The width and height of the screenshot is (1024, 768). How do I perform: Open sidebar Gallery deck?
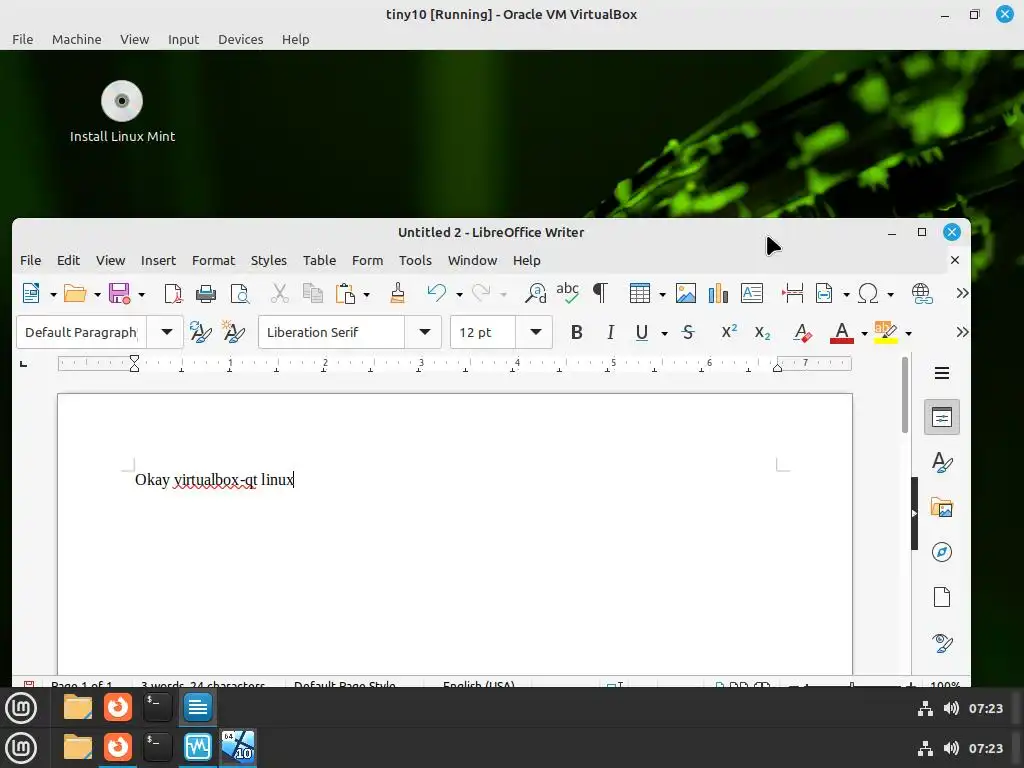click(942, 507)
